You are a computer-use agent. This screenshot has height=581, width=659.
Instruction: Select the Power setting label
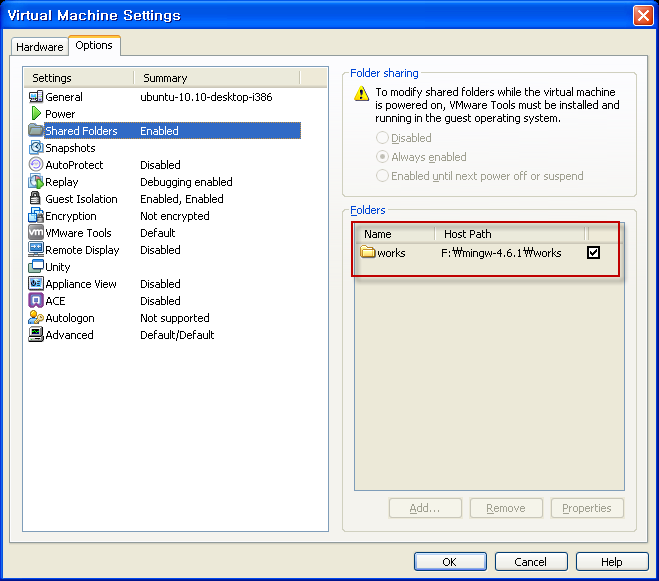(60, 114)
